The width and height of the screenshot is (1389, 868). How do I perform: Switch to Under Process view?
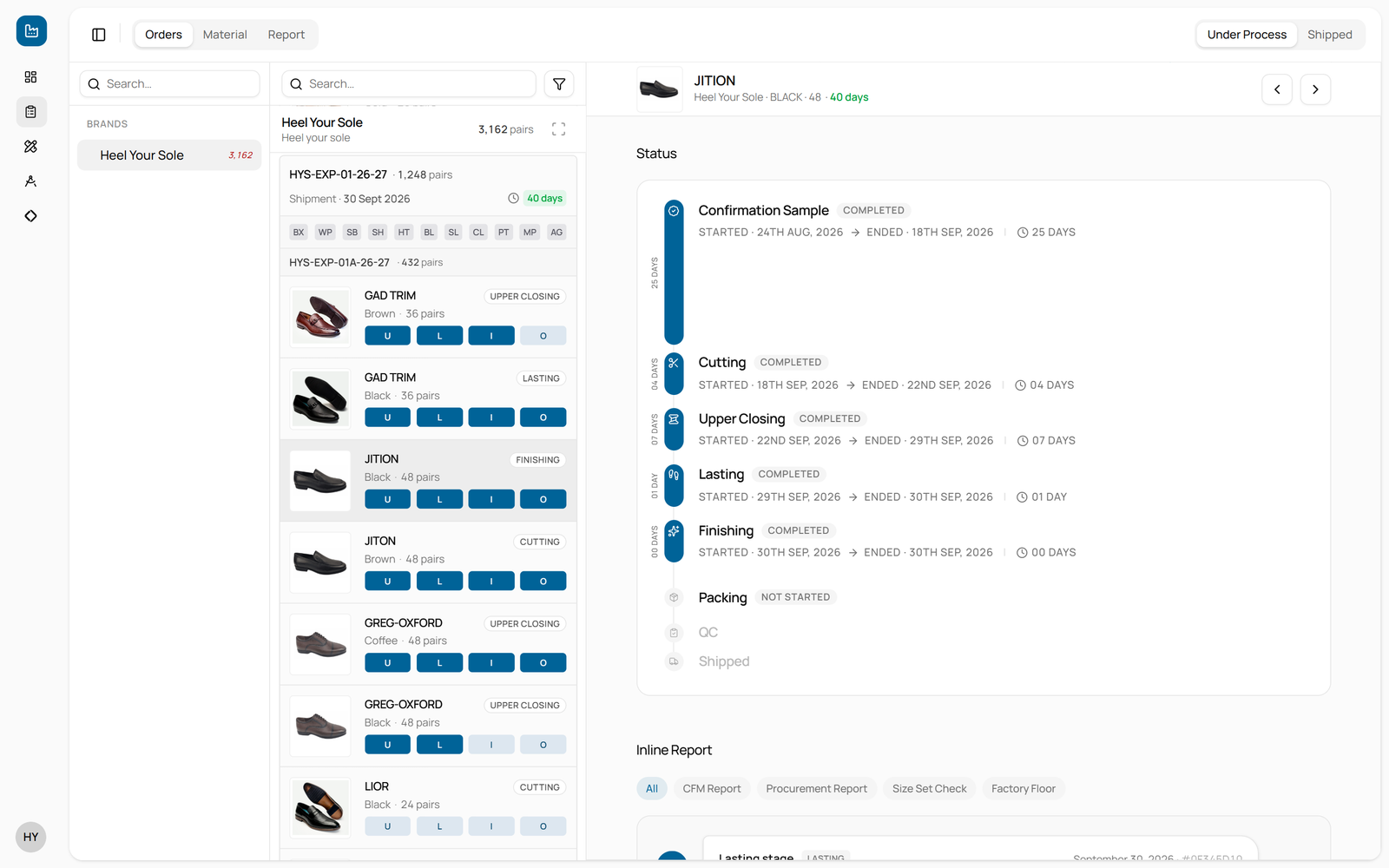[x=1247, y=35]
